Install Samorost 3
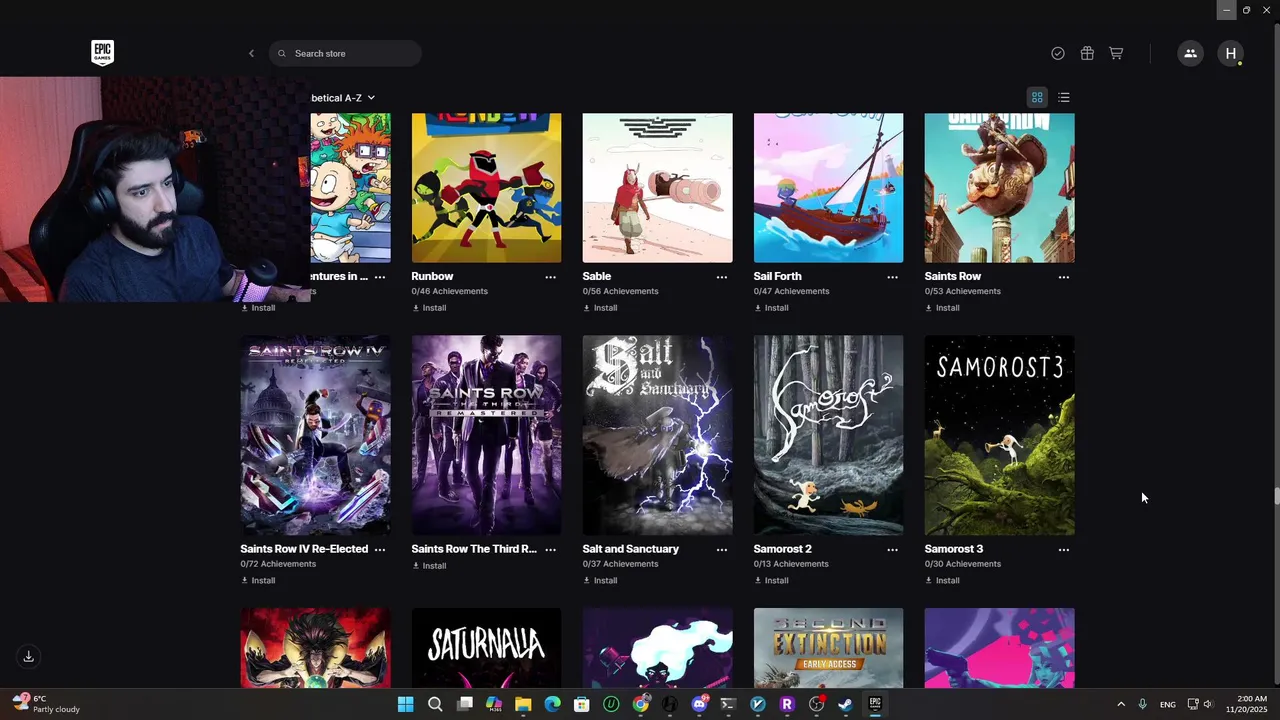The image size is (1280, 720). click(942, 581)
